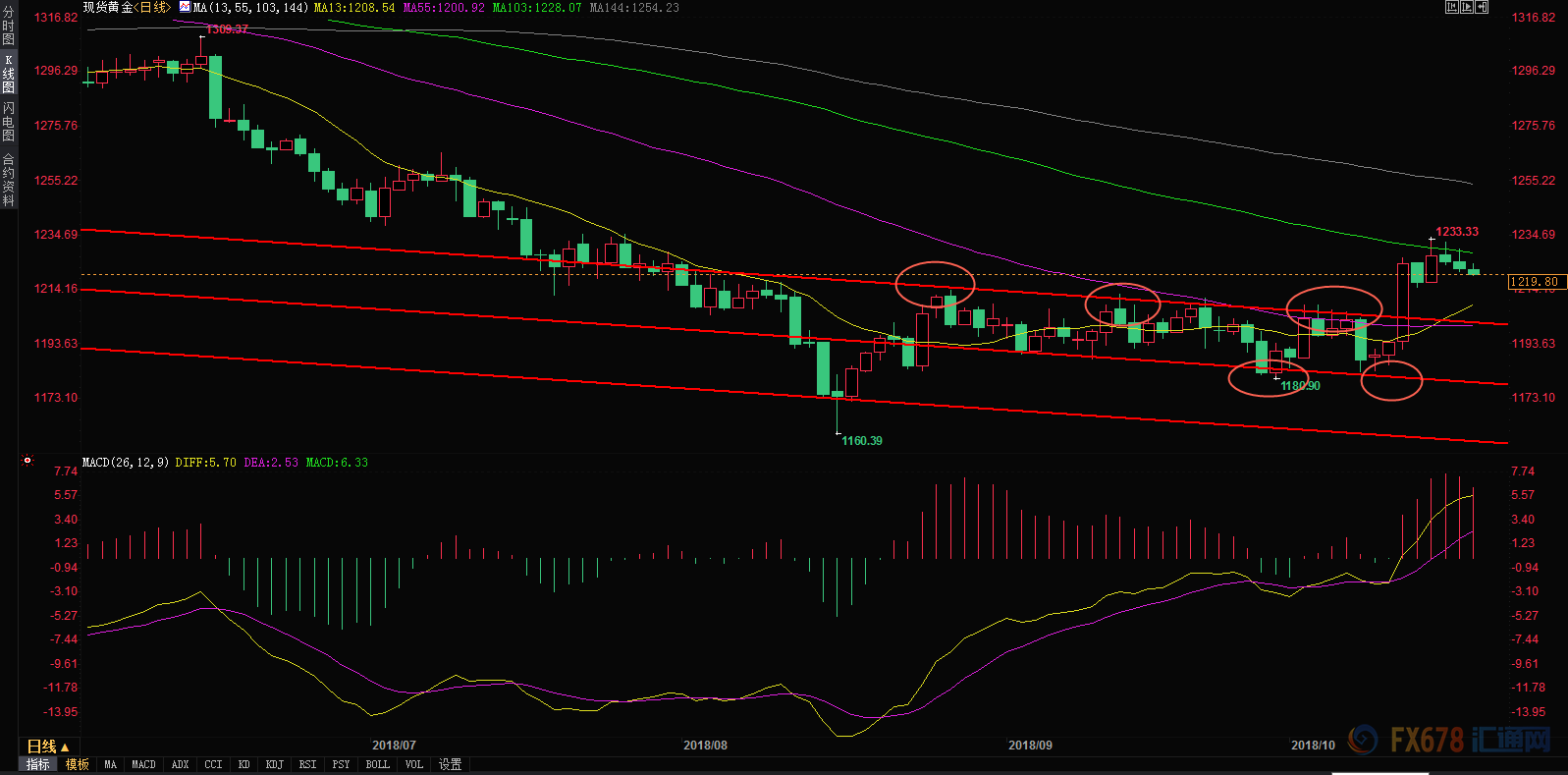1568x775 pixels.
Task: Click the 1233.33 recent high label
Action: [1457, 232]
